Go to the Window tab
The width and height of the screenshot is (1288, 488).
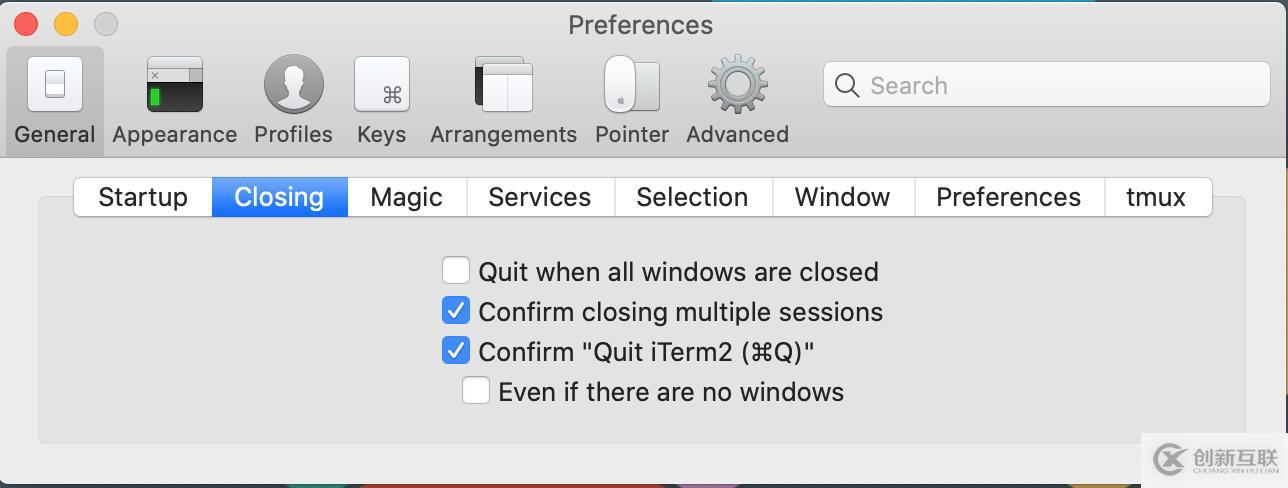[x=842, y=197]
